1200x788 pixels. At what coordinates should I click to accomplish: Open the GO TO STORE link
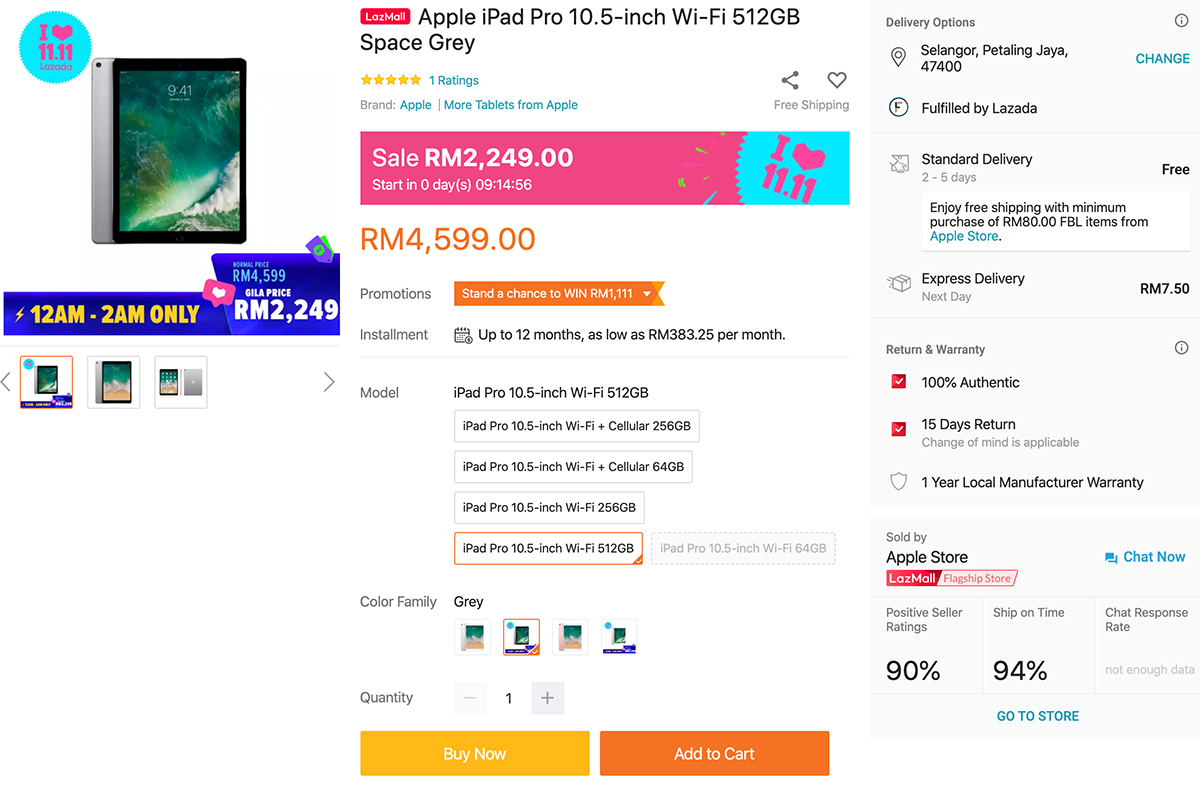pos(1037,716)
